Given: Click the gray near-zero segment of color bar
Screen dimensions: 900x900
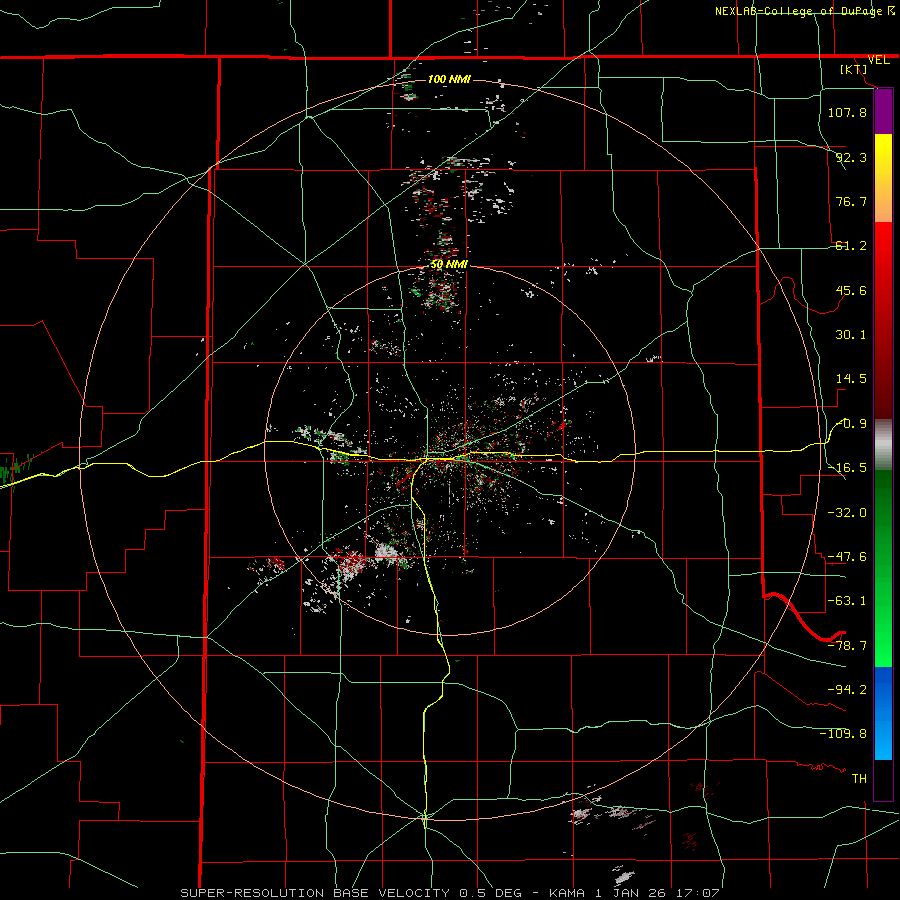Looking at the screenshot, I should click(x=883, y=444).
